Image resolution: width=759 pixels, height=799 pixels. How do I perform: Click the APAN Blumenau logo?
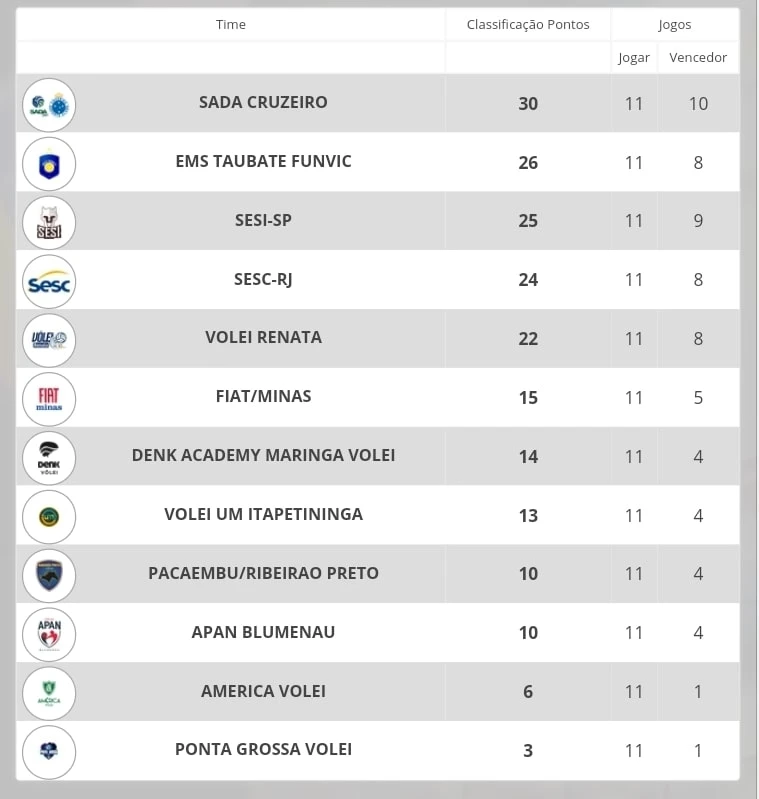pyautogui.click(x=49, y=634)
